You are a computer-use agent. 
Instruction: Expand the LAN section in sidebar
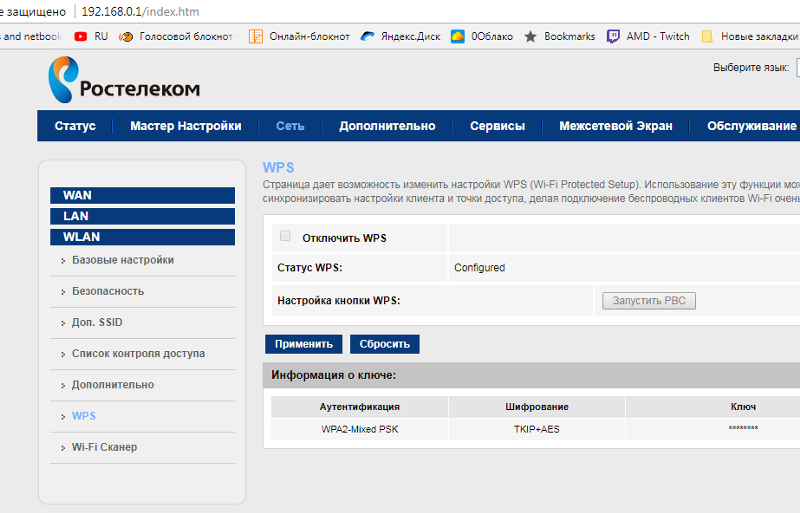142,216
